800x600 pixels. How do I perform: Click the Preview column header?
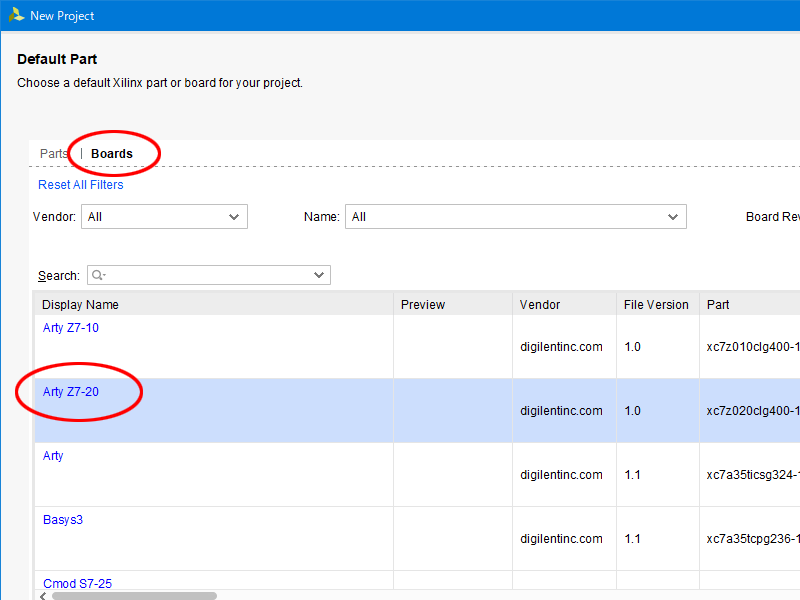tap(423, 305)
